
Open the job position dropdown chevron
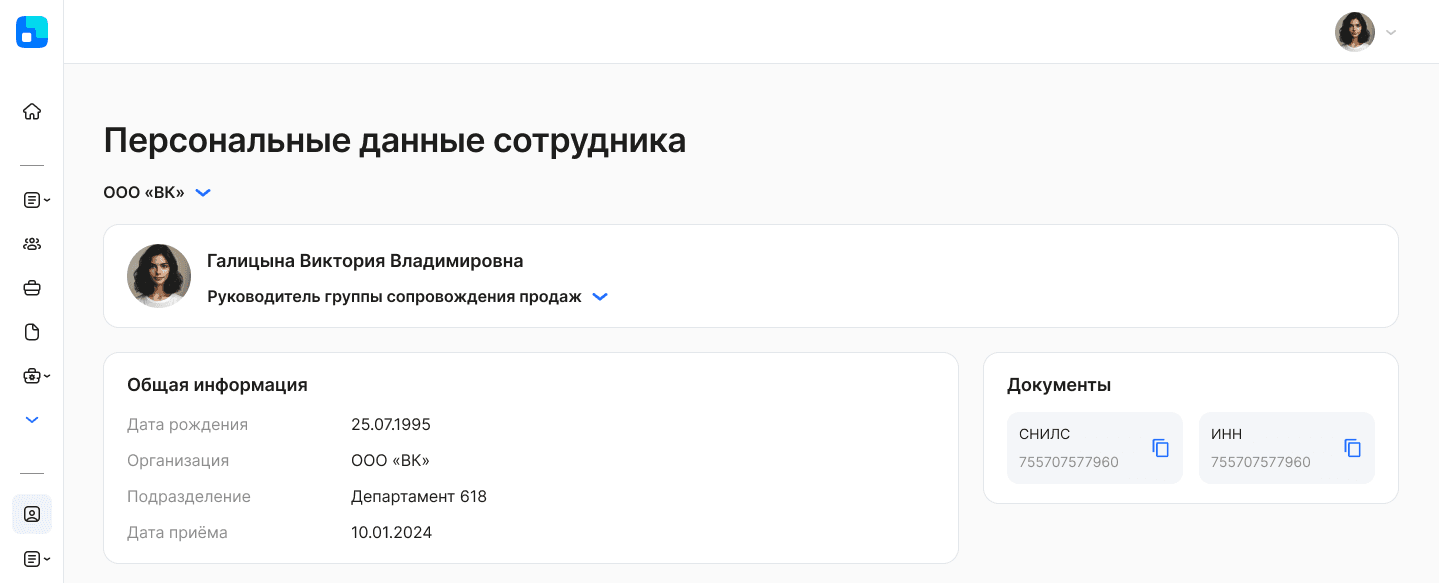coord(600,297)
